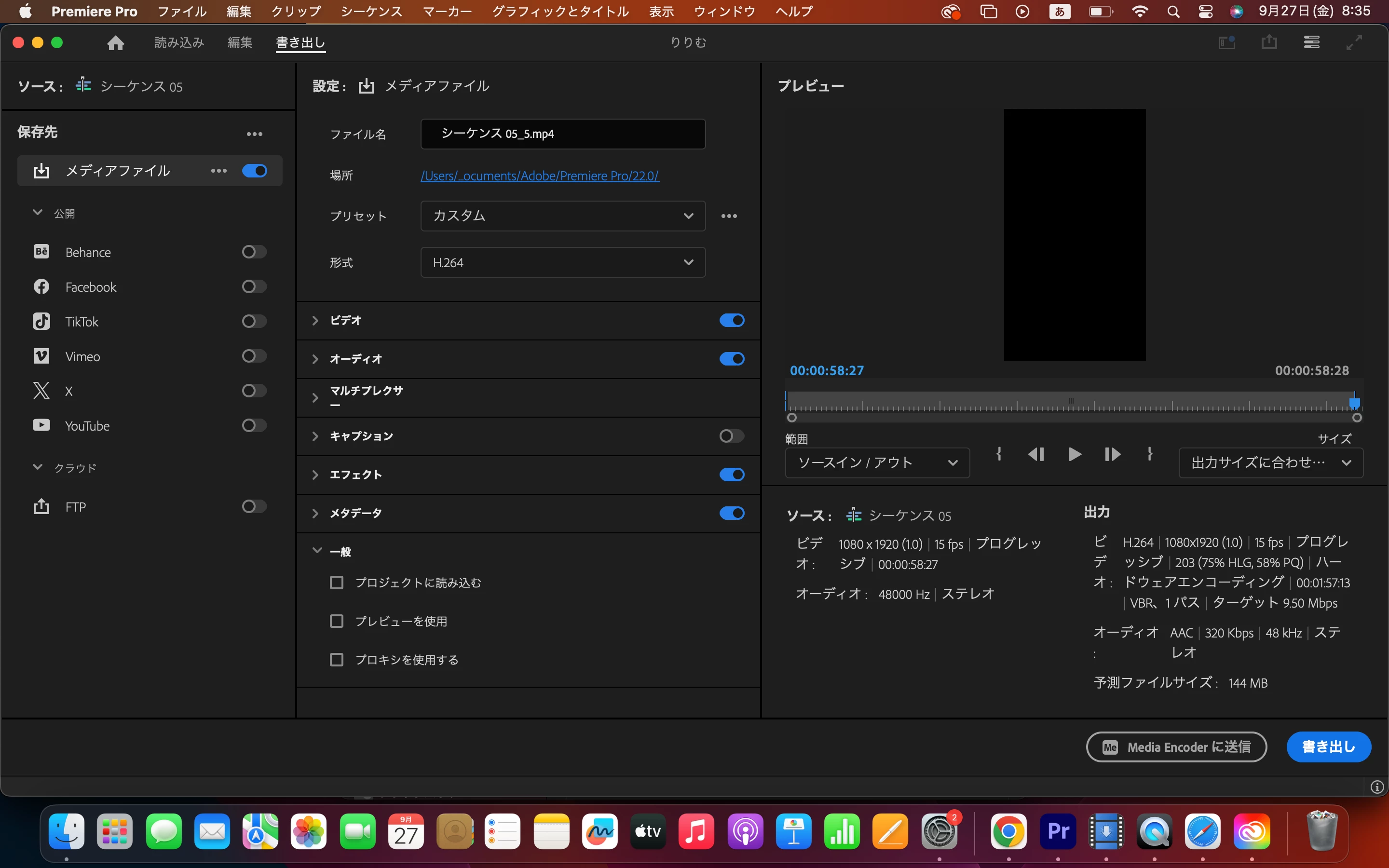Open the format H.264 dropdown

coord(562,262)
